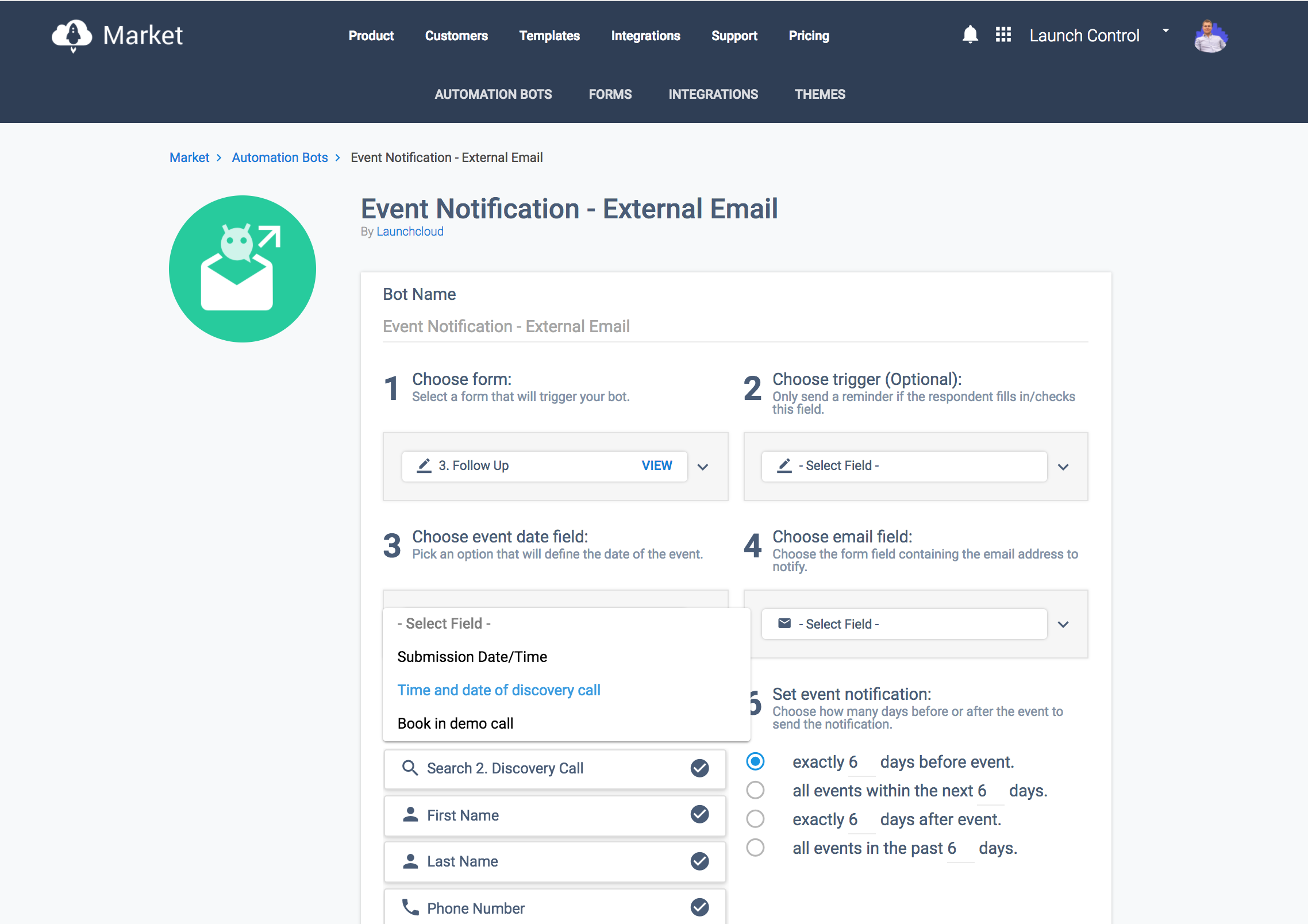The width and height of the screenshot is (1308, 924).
Task: Open the notifications bell
Action: click(970, 34)
